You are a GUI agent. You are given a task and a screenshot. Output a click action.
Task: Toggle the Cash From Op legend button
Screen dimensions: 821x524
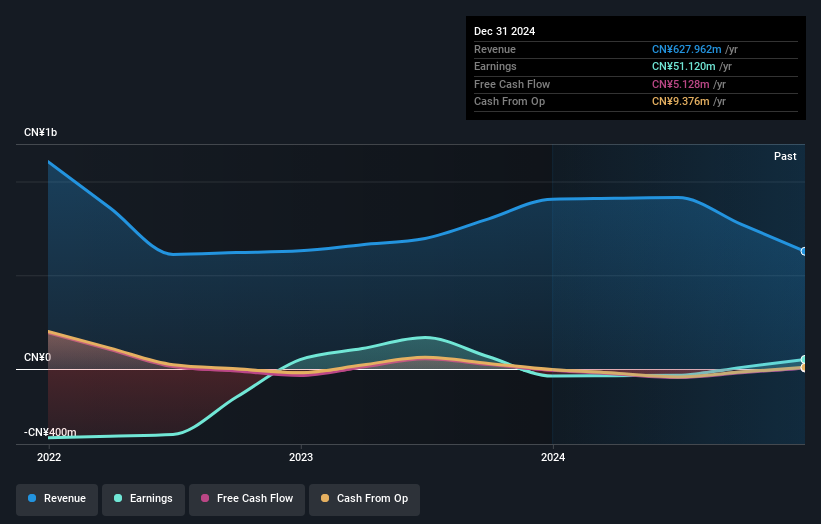(364, 499)
